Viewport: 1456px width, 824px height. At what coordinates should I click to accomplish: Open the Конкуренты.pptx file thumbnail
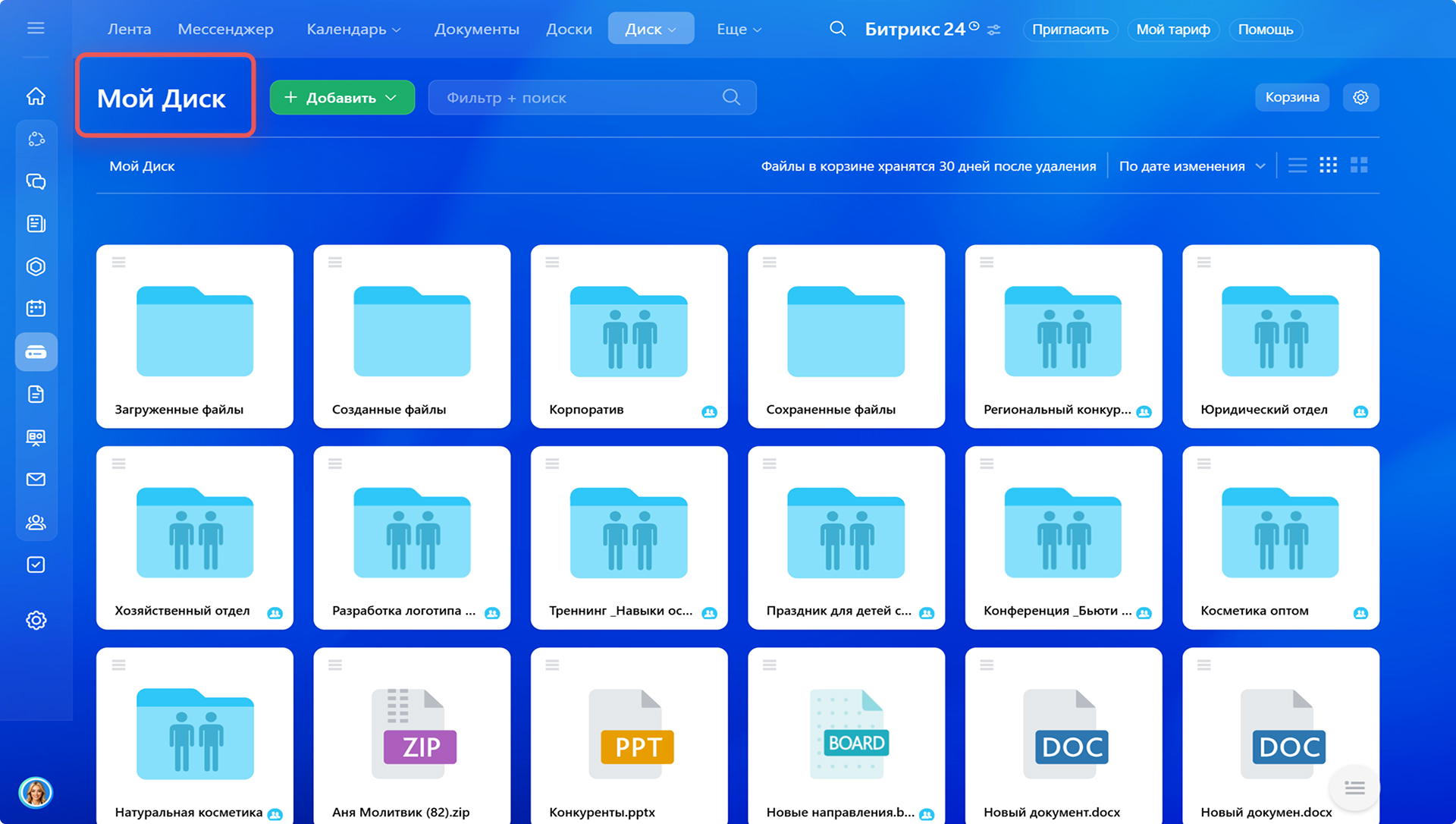629,734
